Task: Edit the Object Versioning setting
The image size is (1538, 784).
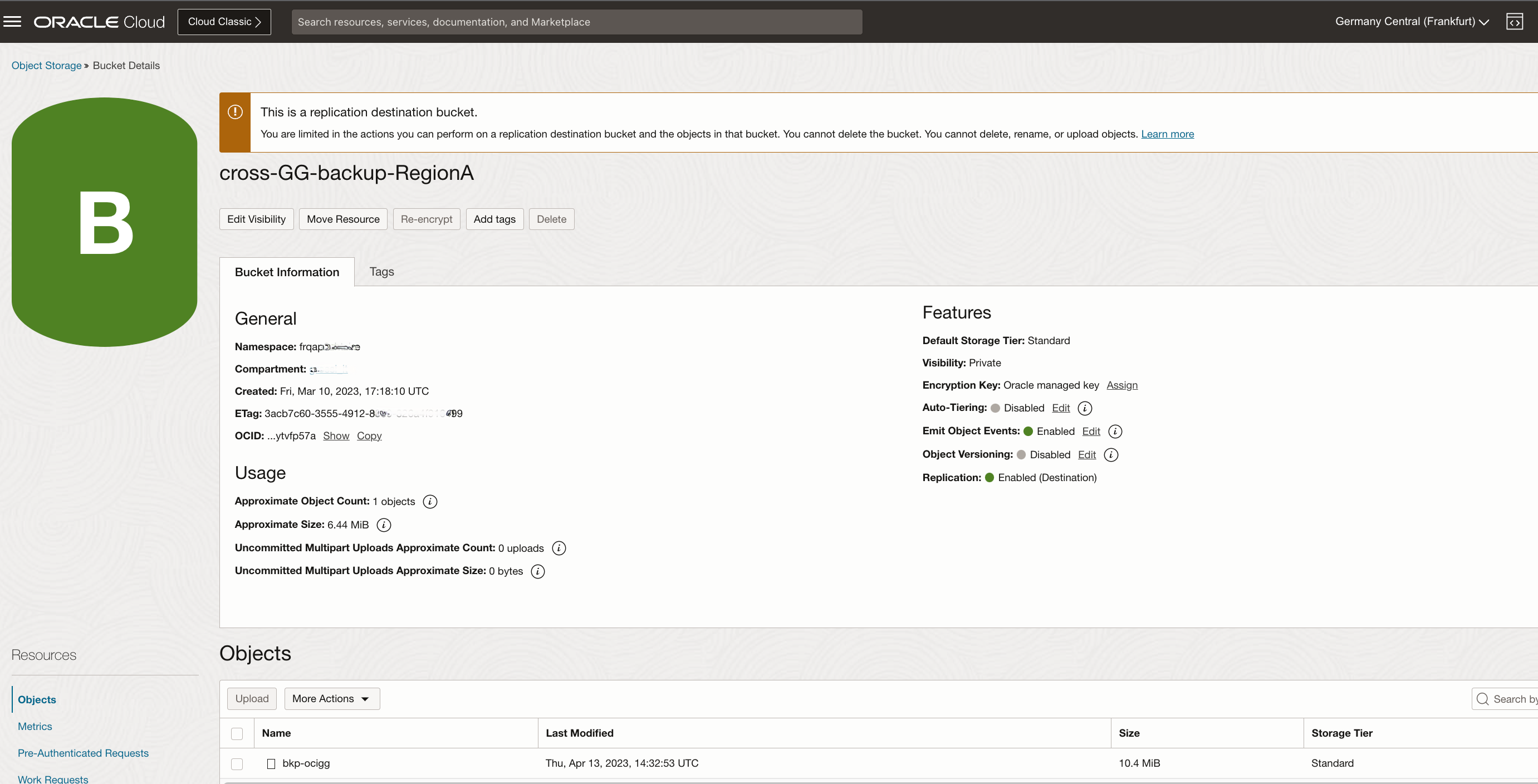Action: pyautogui.click(x=1086, y=454)
